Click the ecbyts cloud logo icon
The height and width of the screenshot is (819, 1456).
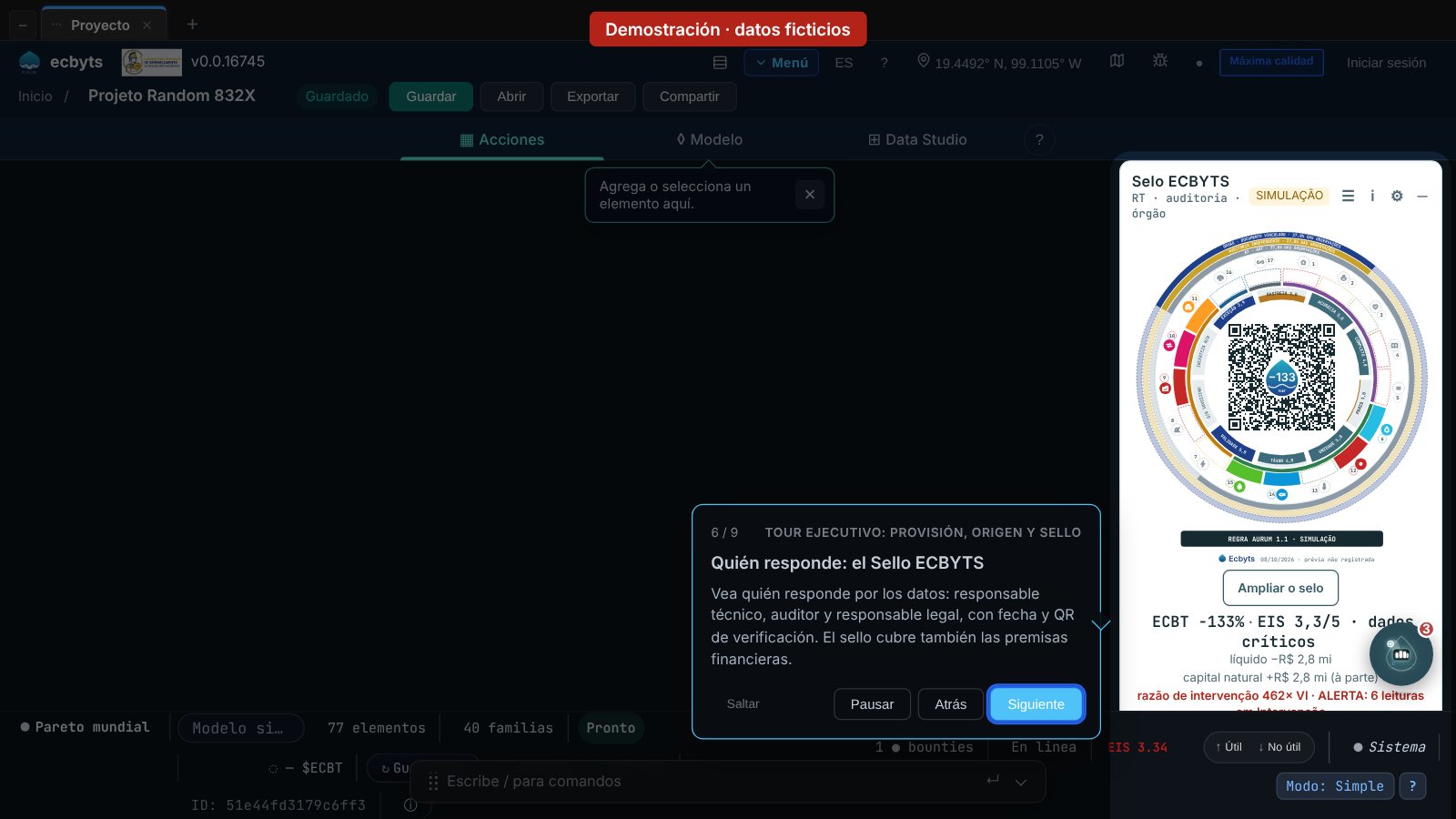(x=29, y=62)
